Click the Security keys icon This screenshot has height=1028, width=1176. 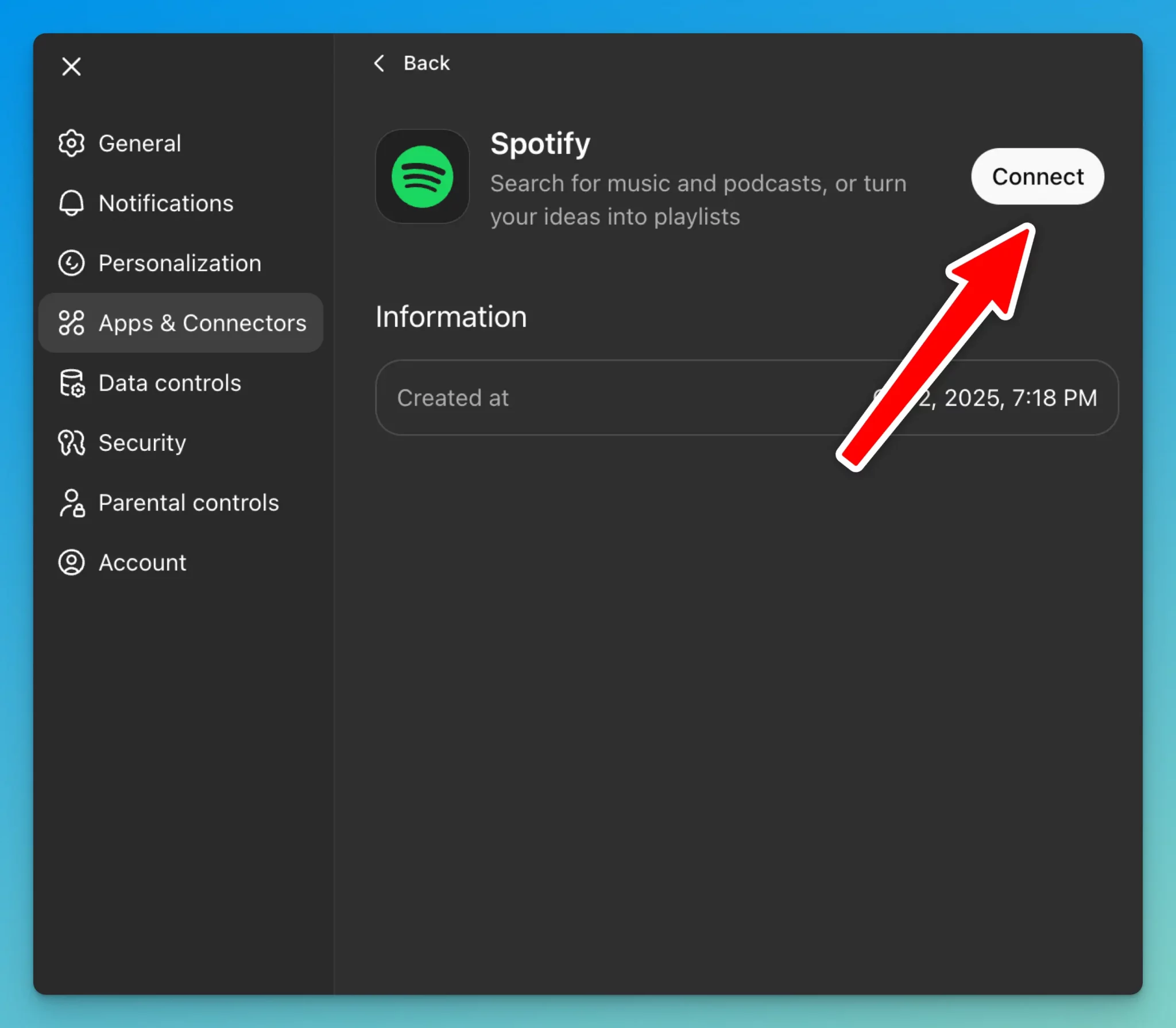pos(71,443)
